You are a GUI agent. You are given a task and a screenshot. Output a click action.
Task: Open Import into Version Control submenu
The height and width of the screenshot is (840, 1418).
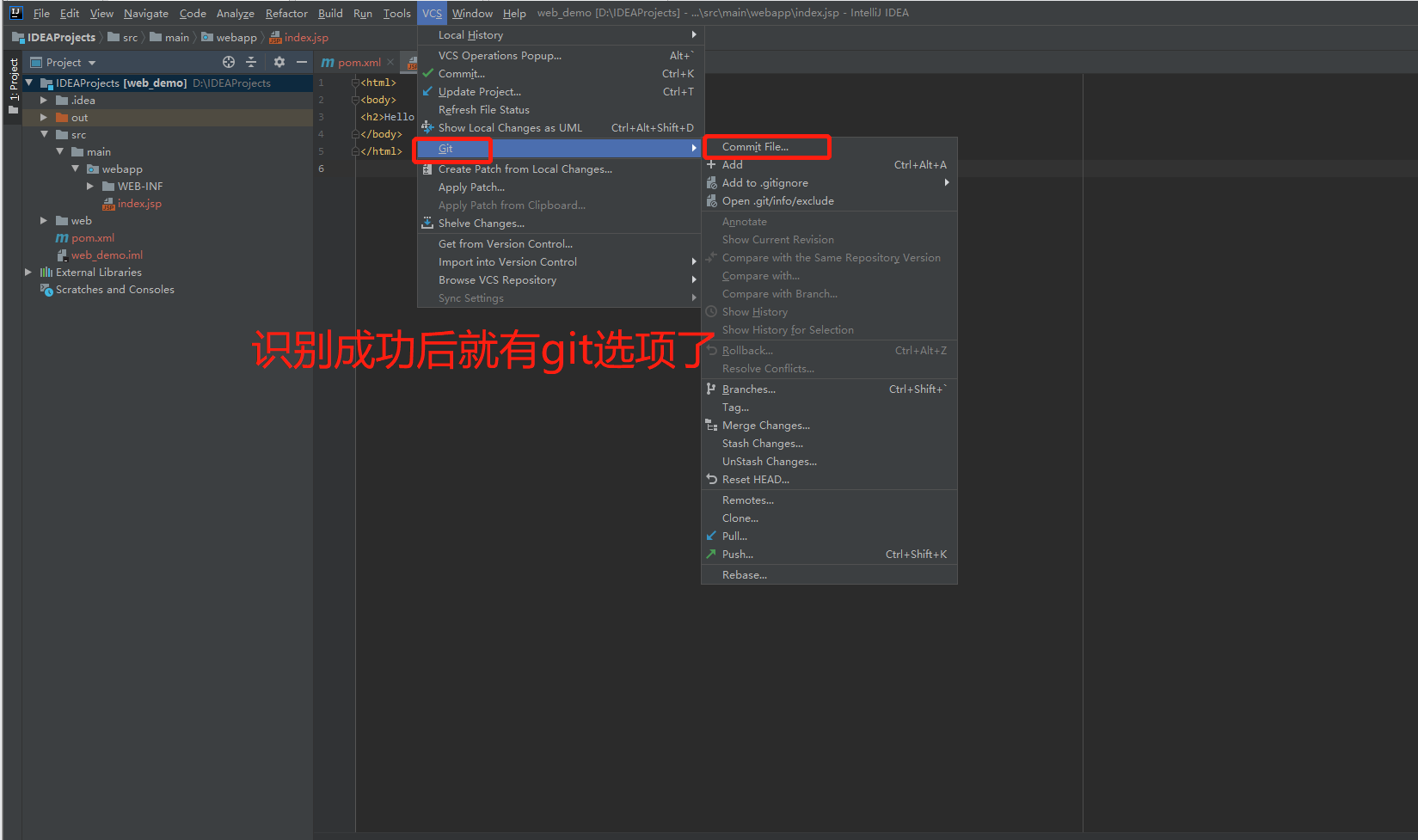coord(561,262)
